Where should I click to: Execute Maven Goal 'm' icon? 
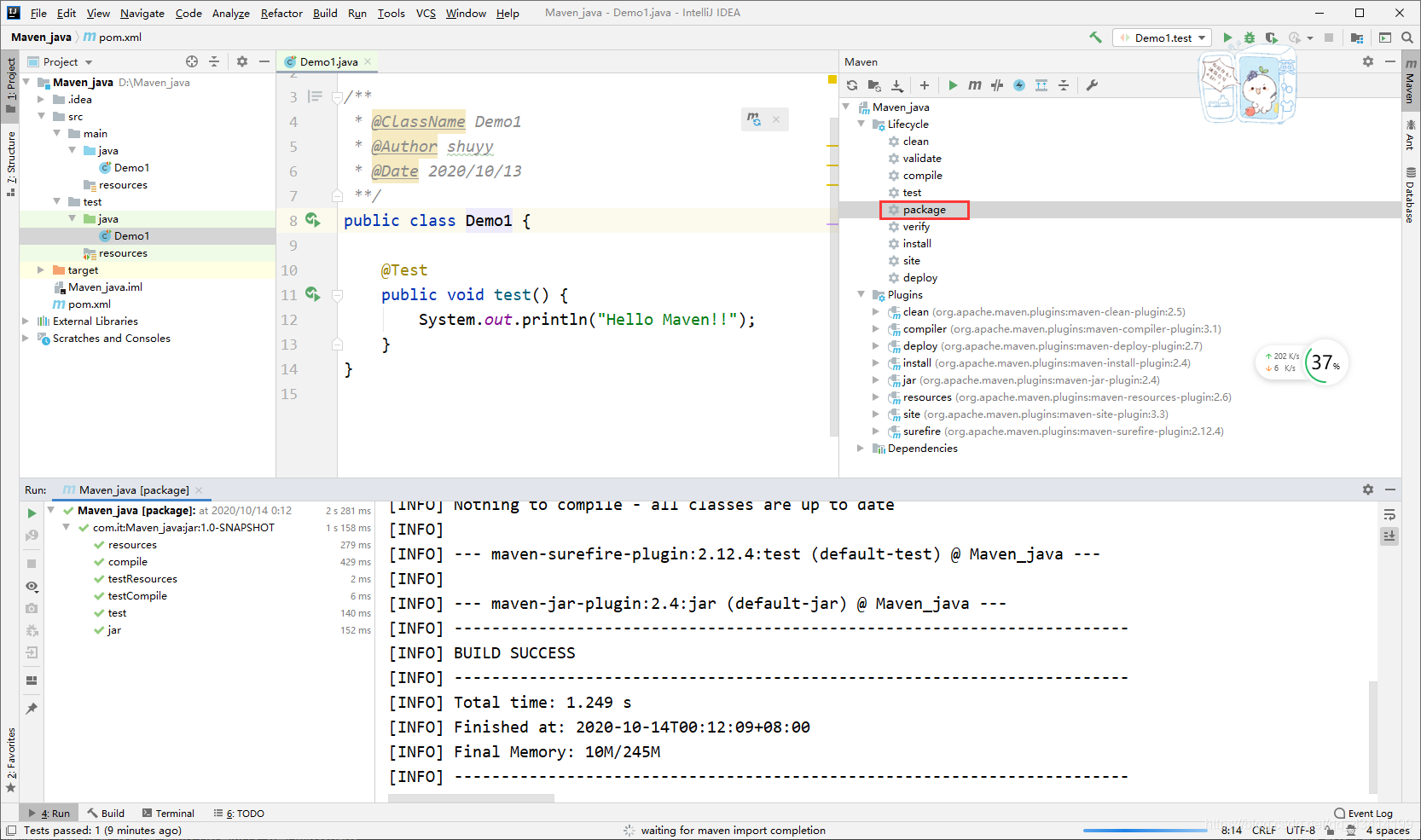975,85
